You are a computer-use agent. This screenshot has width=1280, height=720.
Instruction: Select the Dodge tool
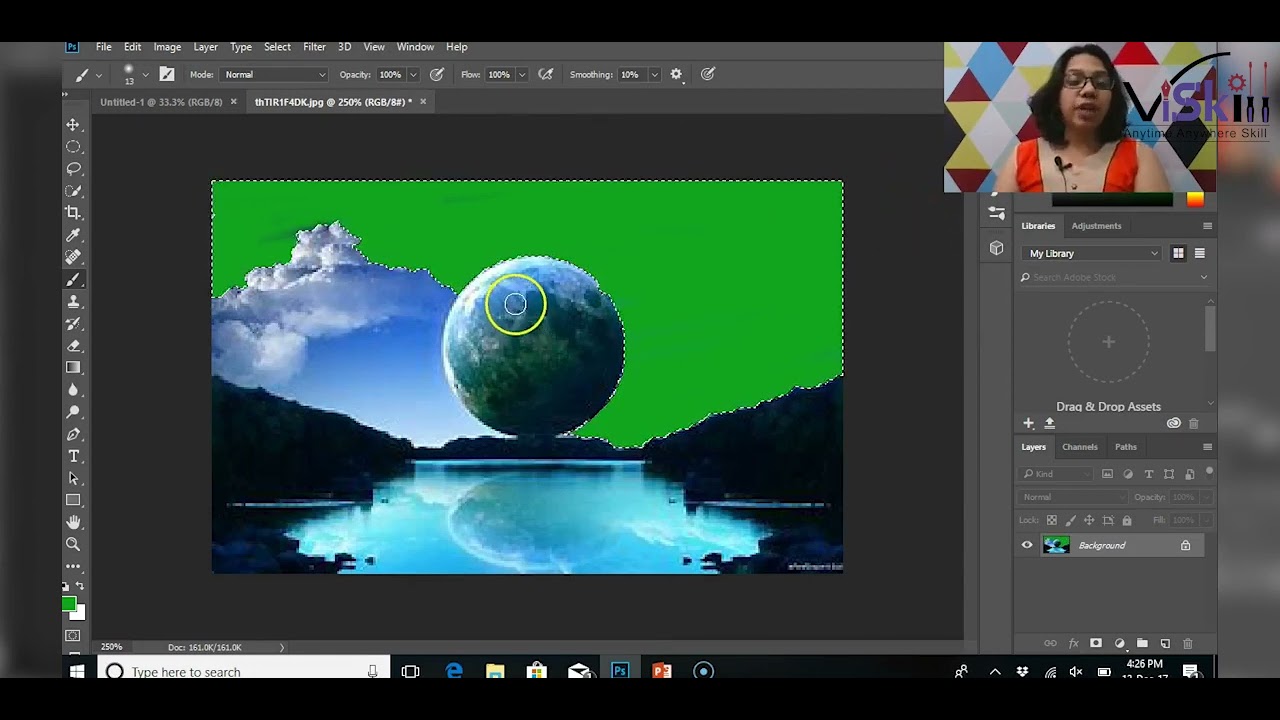[73, 412]
